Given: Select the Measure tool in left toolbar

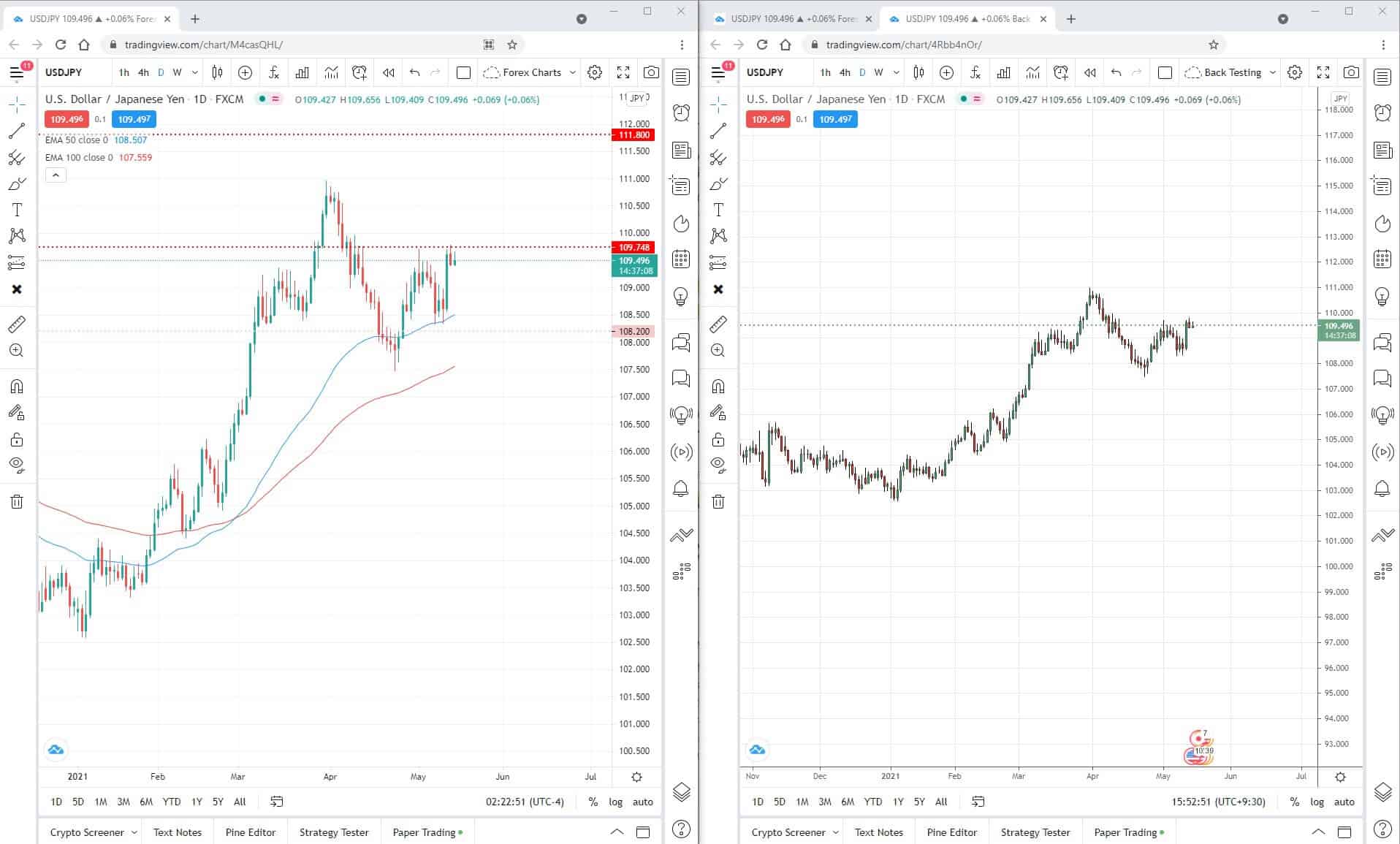Looking at the screenshot, I should click(16, 324).
